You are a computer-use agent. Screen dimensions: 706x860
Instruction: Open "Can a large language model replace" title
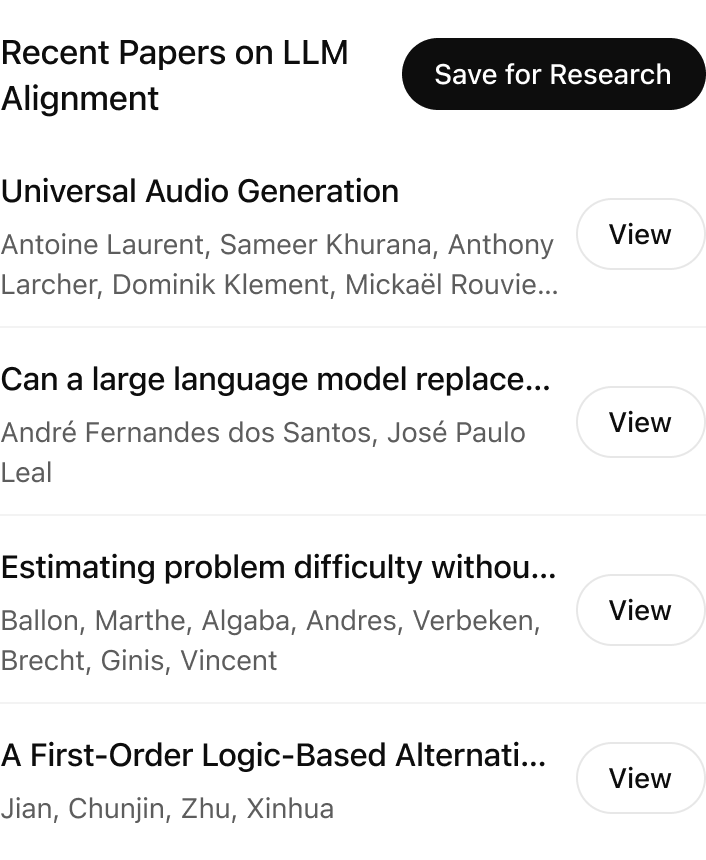click(275, 379)
